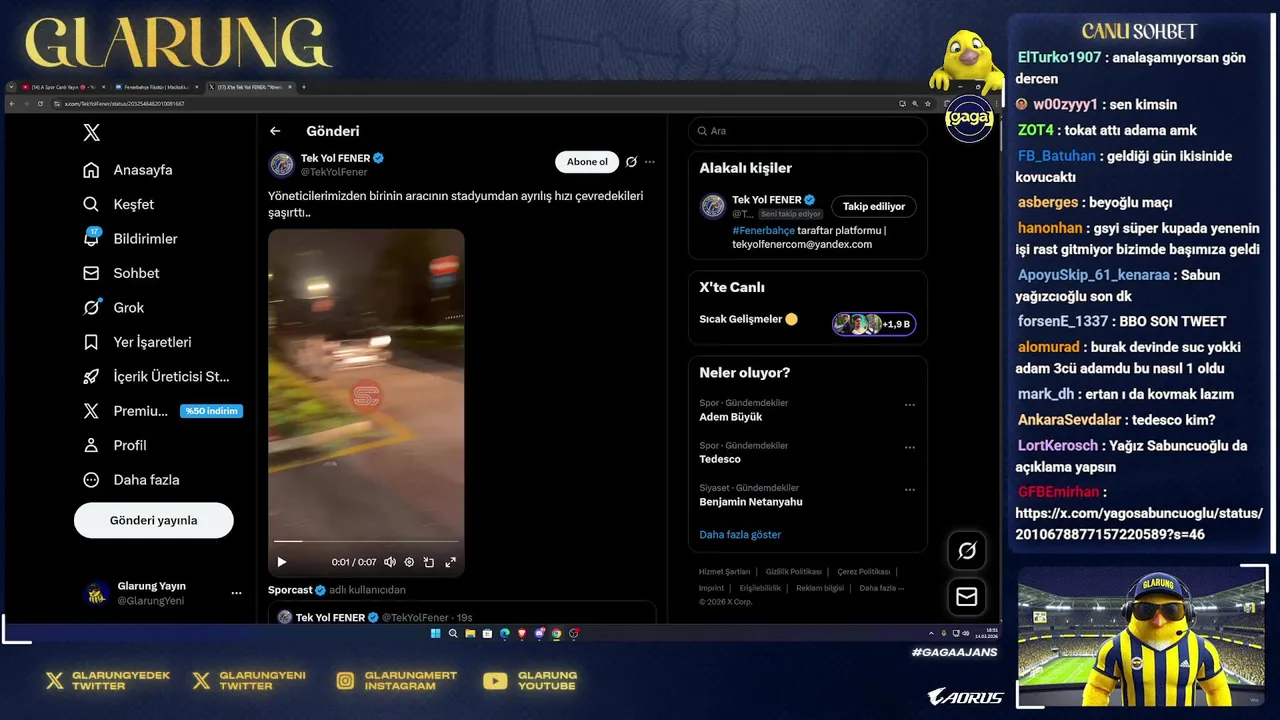Open video settings gear icon
The width and height of the screenshot is (1280, 720).
(409, 562)
